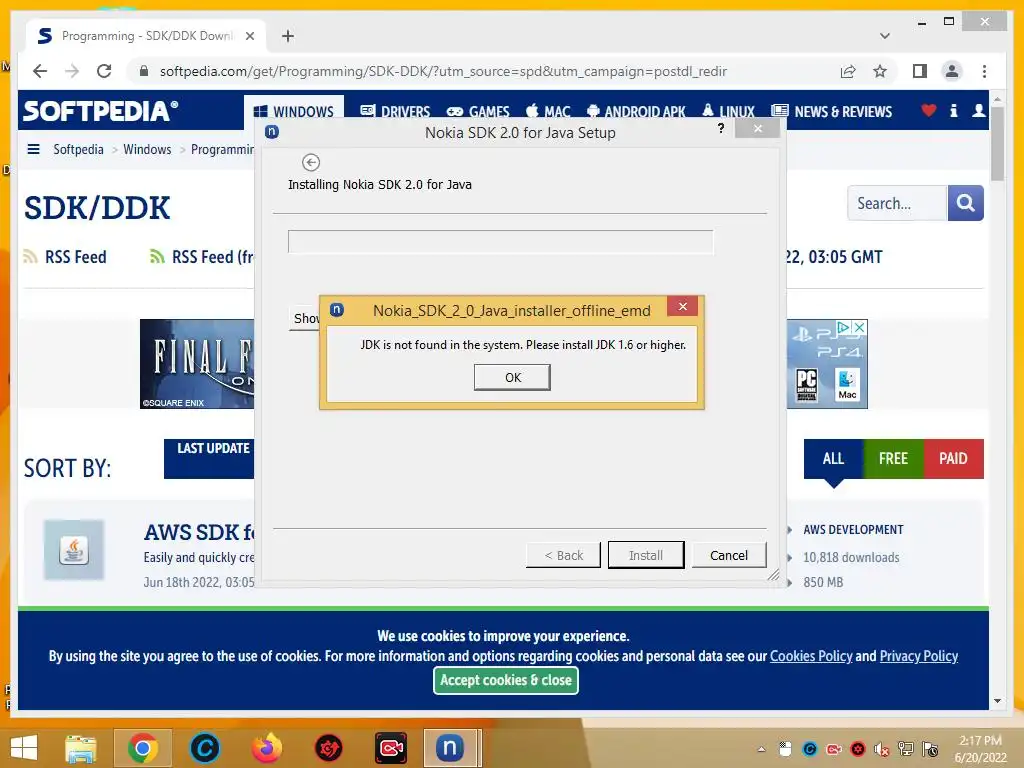Expand Chrome tab search chevron
This screenshot has height=768, width=1024.
[885, 36]
